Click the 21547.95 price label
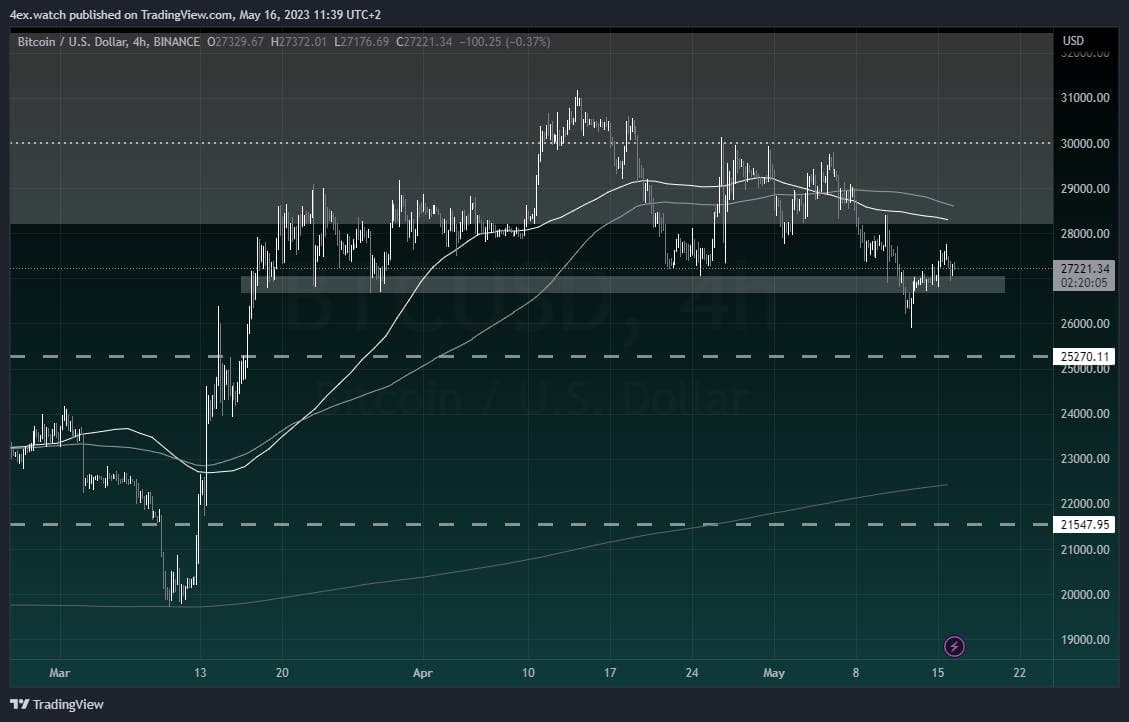Screen dimensions: 1129x722 [1084, 525]
